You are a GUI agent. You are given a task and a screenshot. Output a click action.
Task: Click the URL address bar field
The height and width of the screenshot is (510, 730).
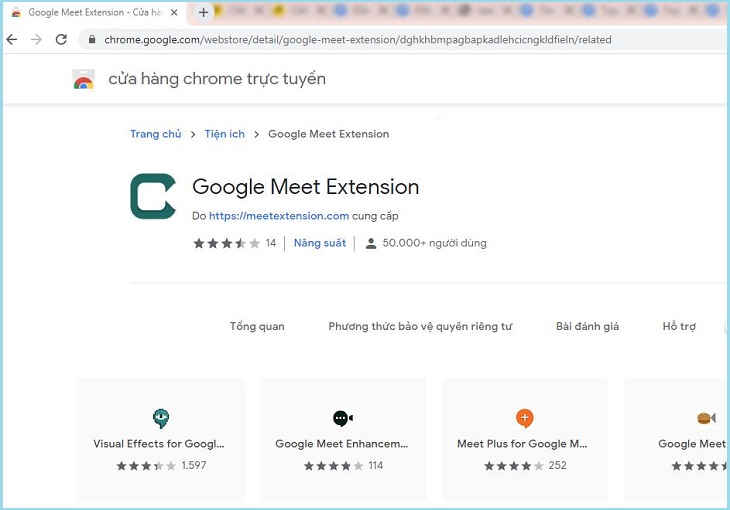point(400,40)
